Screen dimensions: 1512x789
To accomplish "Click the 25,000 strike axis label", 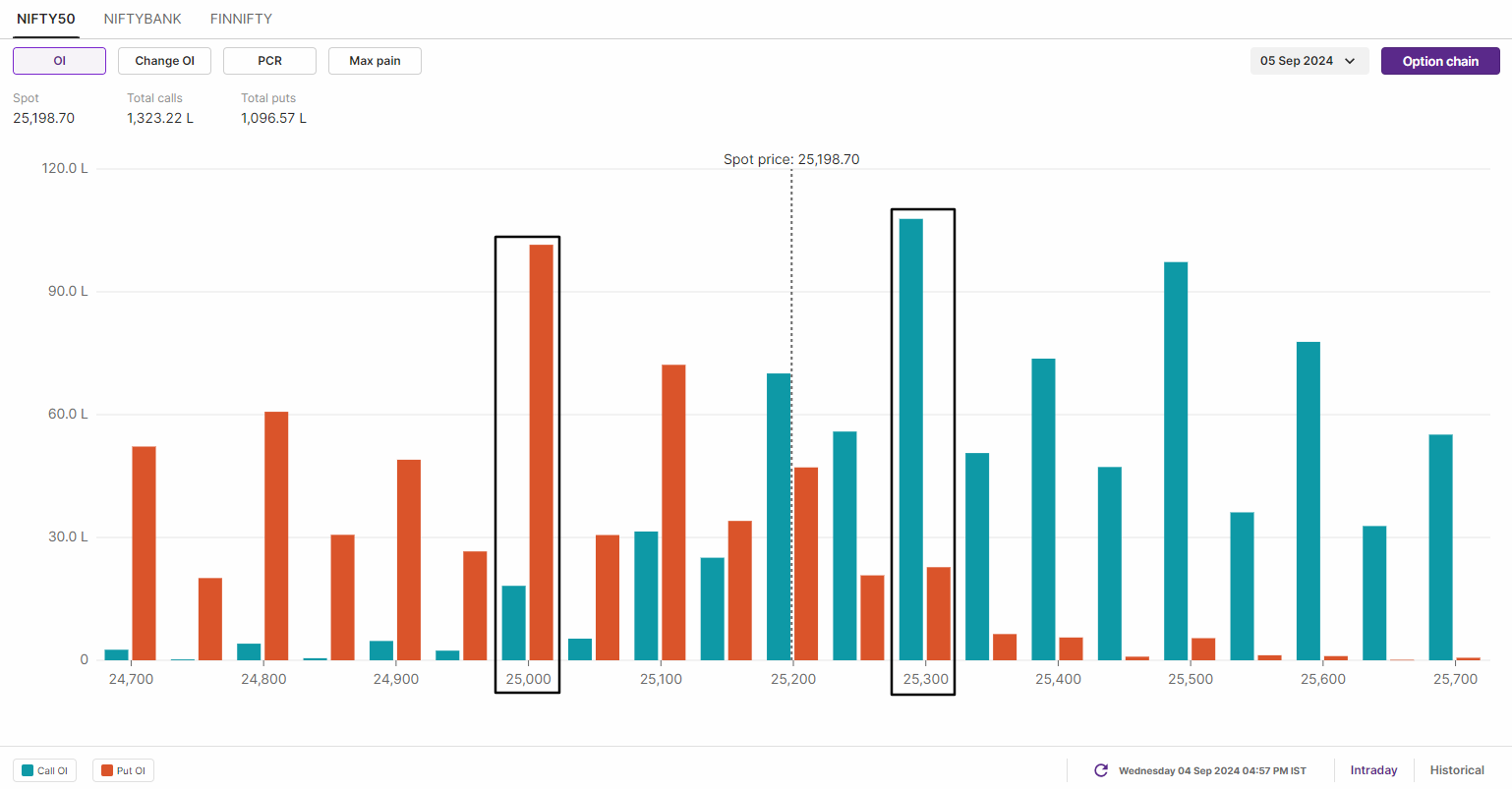I will tap(528, 679).
